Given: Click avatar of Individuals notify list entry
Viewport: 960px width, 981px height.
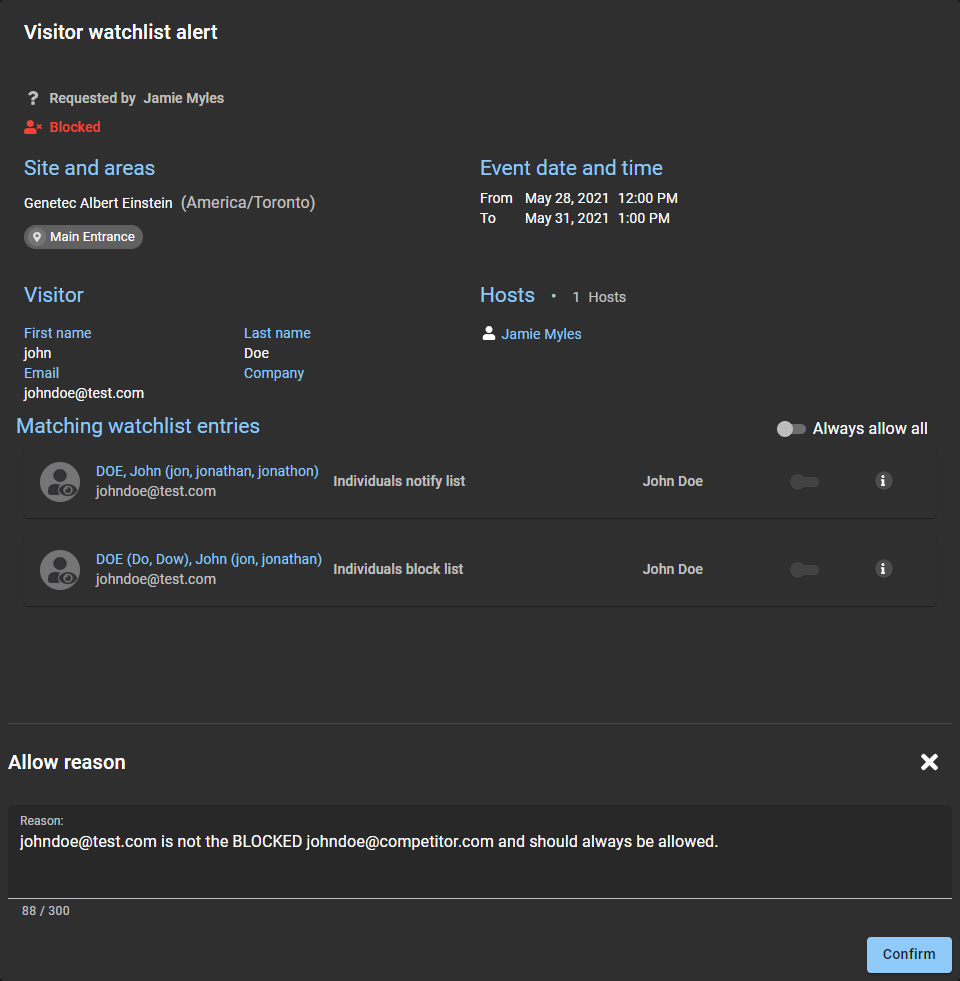Looking at the screenshot, I should click(x=60, y=481).
